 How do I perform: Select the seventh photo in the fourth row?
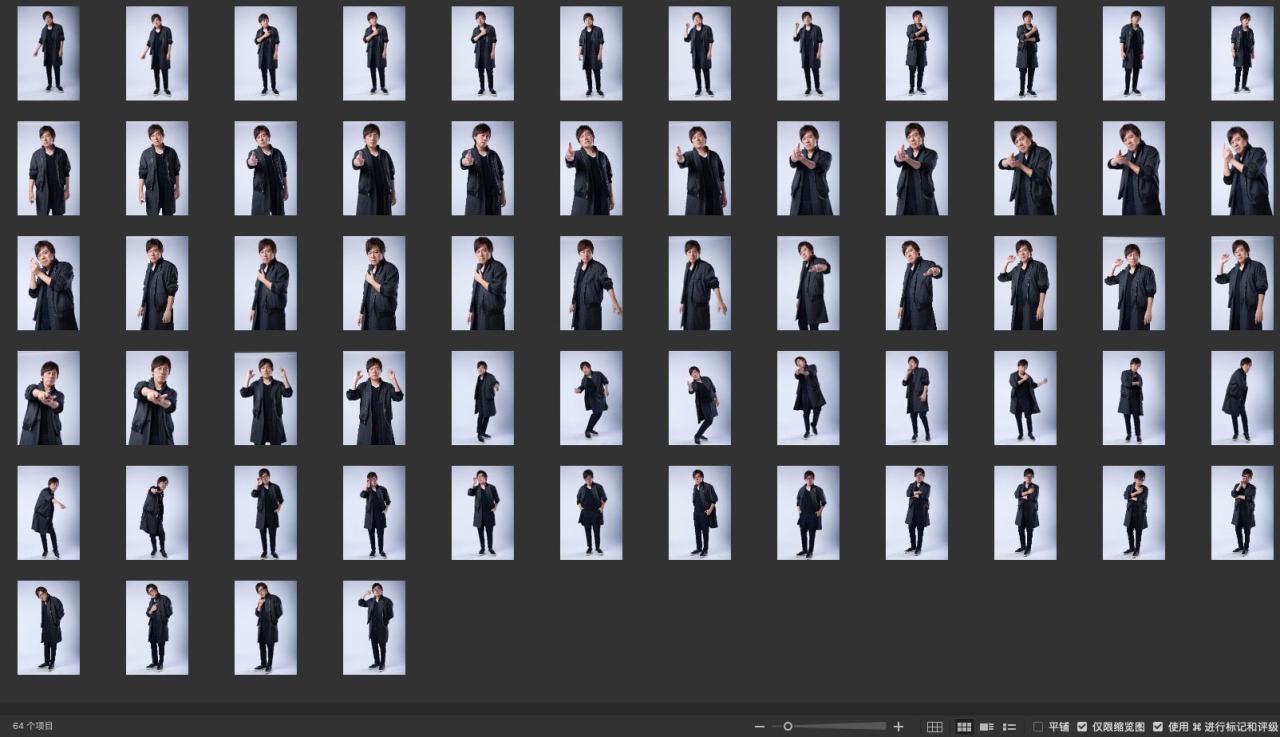tap(699, 398)
